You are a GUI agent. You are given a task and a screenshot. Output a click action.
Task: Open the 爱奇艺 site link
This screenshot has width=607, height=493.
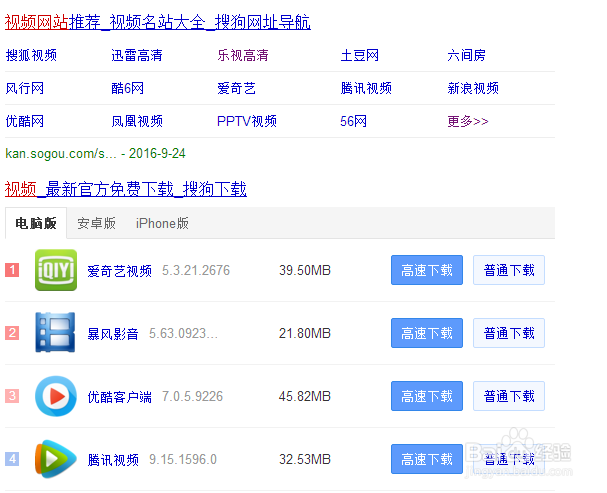[x=236, y=88]
